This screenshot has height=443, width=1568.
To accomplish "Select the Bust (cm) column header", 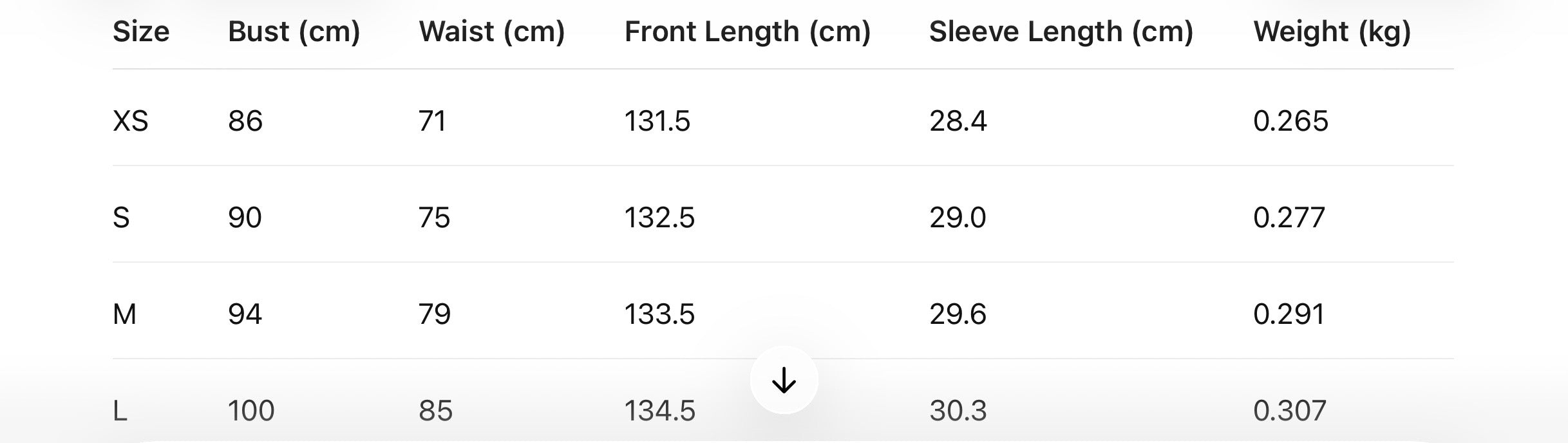I will (x=294, y=32).
